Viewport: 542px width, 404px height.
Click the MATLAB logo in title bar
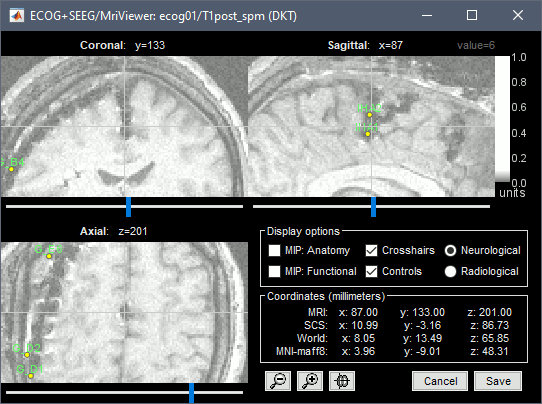(x=16, y=16)
